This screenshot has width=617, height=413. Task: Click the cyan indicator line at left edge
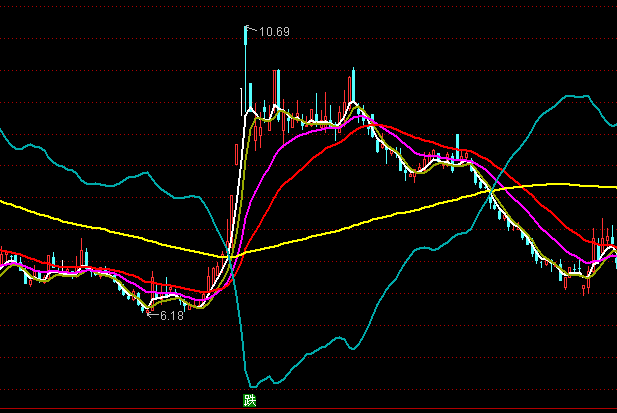(x=4, y=133)
